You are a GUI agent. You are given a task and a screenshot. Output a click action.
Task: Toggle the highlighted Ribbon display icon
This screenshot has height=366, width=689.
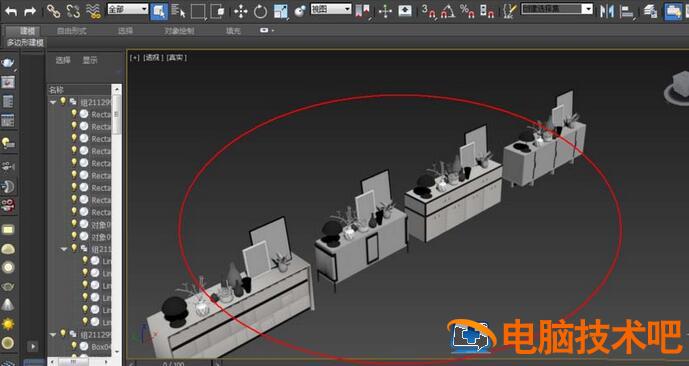click(673, 12)
